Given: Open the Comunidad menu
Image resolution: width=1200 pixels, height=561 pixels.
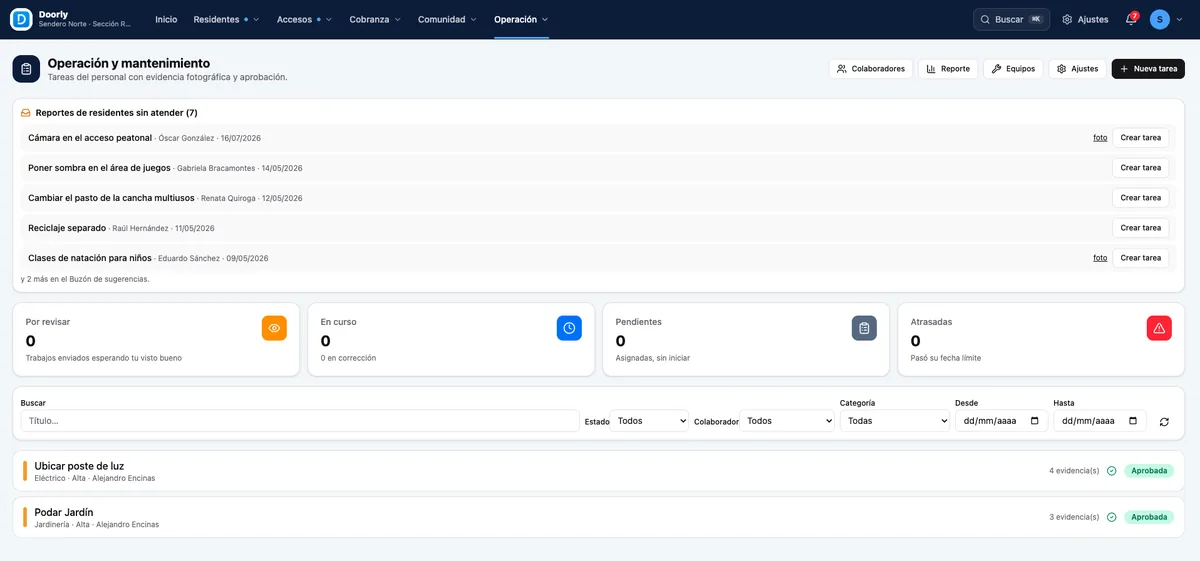Looking at the screenshot, I should pos(447,19).
